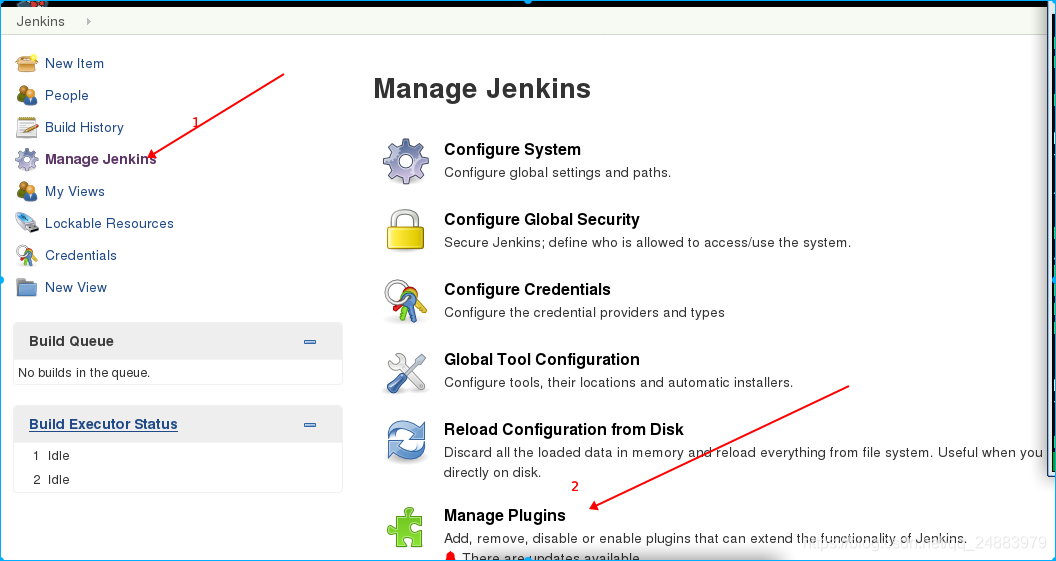Click the My Views icon

click(27, 191)
